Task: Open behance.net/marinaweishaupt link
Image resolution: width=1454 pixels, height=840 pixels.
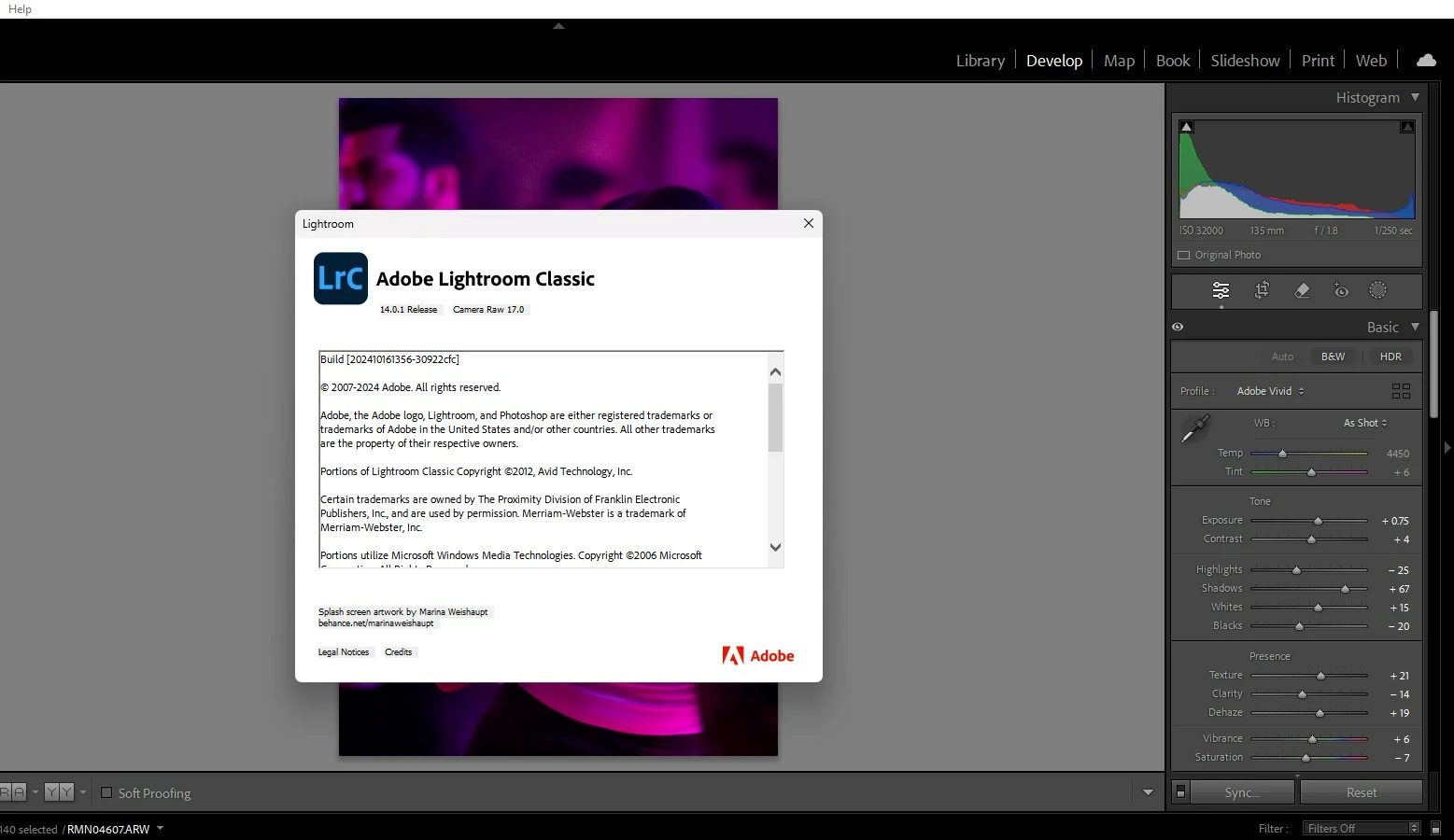Action: (x=375, y=623)
